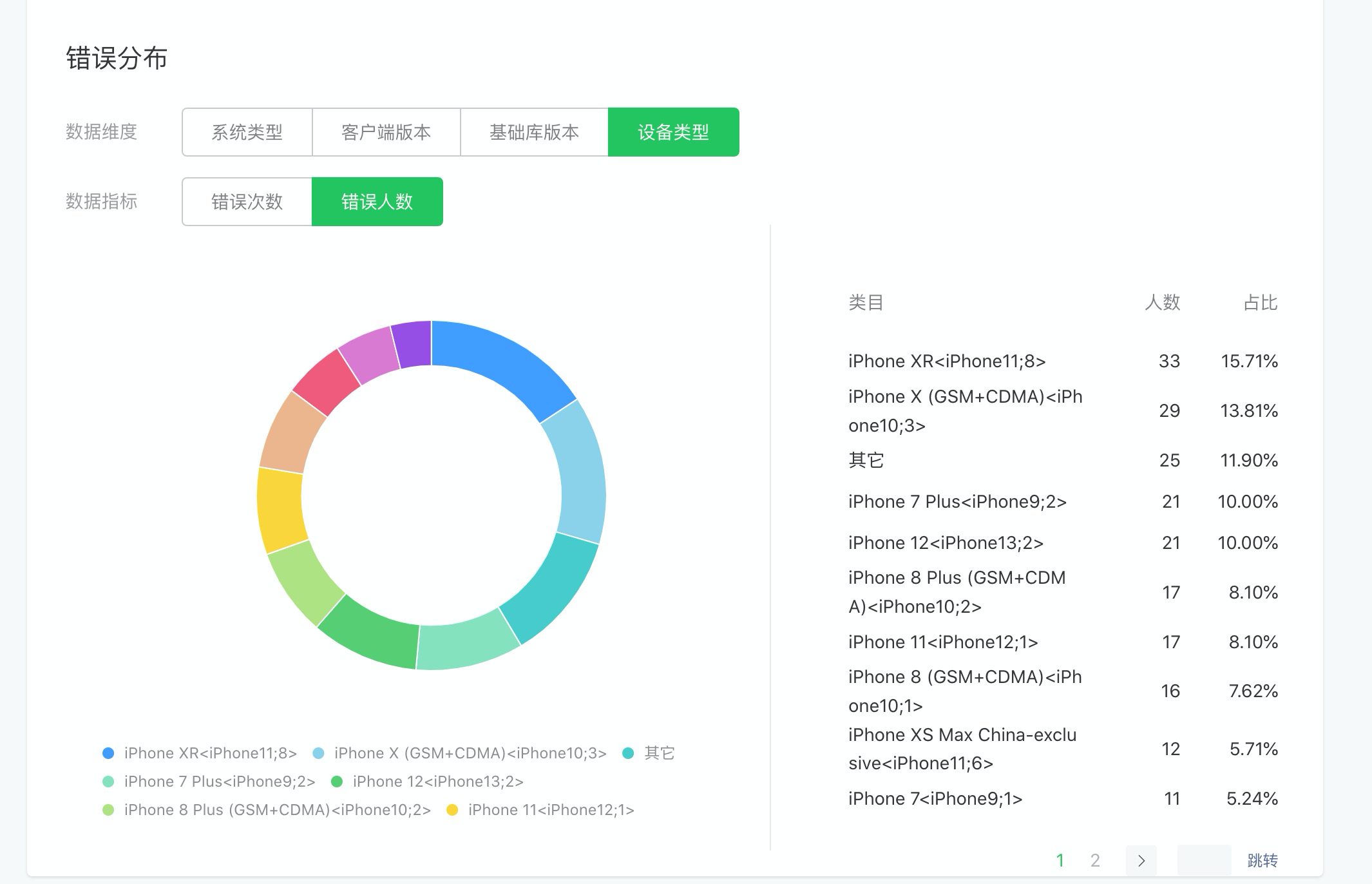
Task: Select 系统类型 dimension tab
Action: (x=247, y=132)
